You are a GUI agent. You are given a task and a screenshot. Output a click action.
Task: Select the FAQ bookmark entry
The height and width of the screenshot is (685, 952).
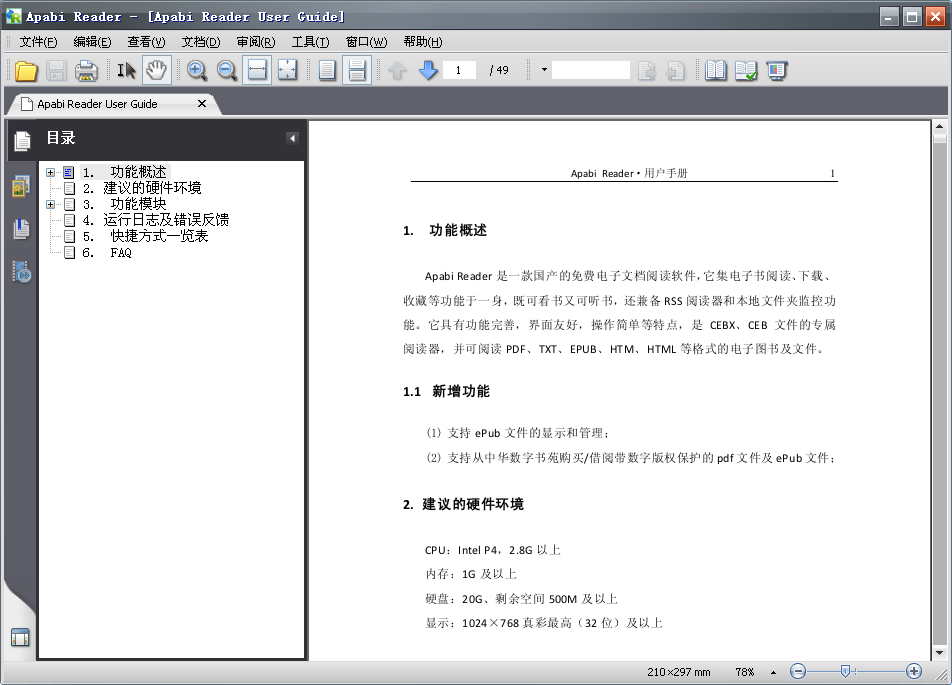point(120,252)
